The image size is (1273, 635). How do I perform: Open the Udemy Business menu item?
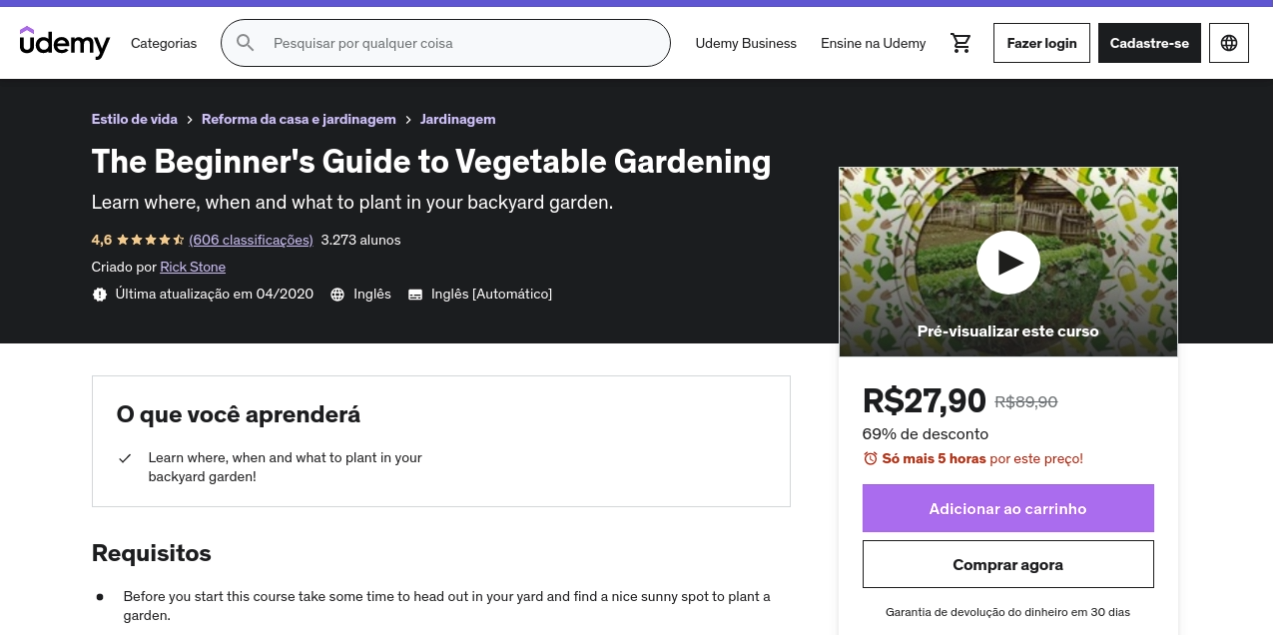click(x=746, y=43)
